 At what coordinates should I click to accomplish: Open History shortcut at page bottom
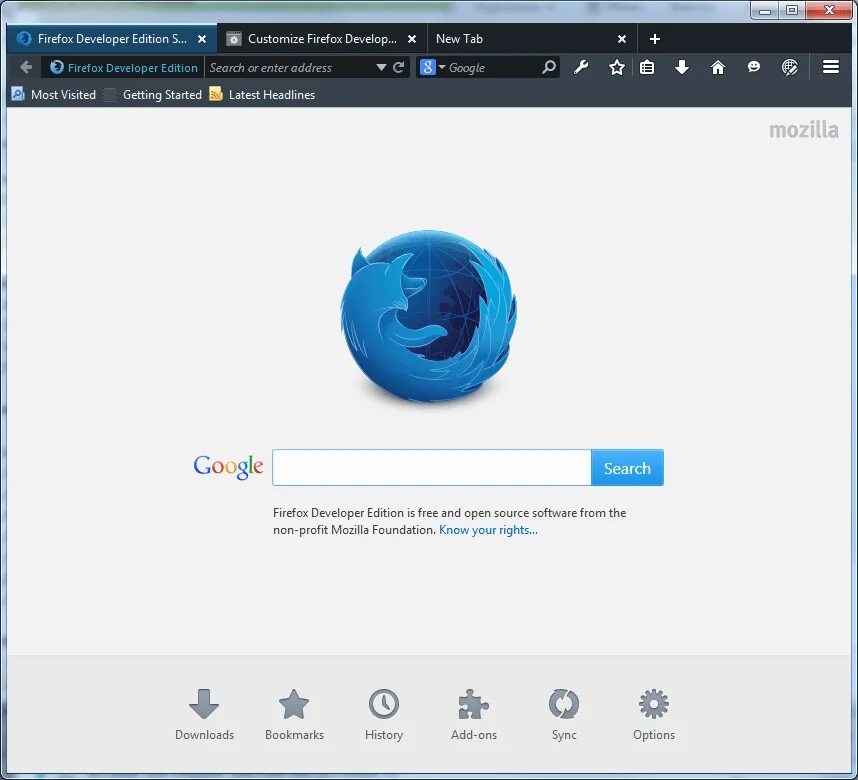[384, 714]
